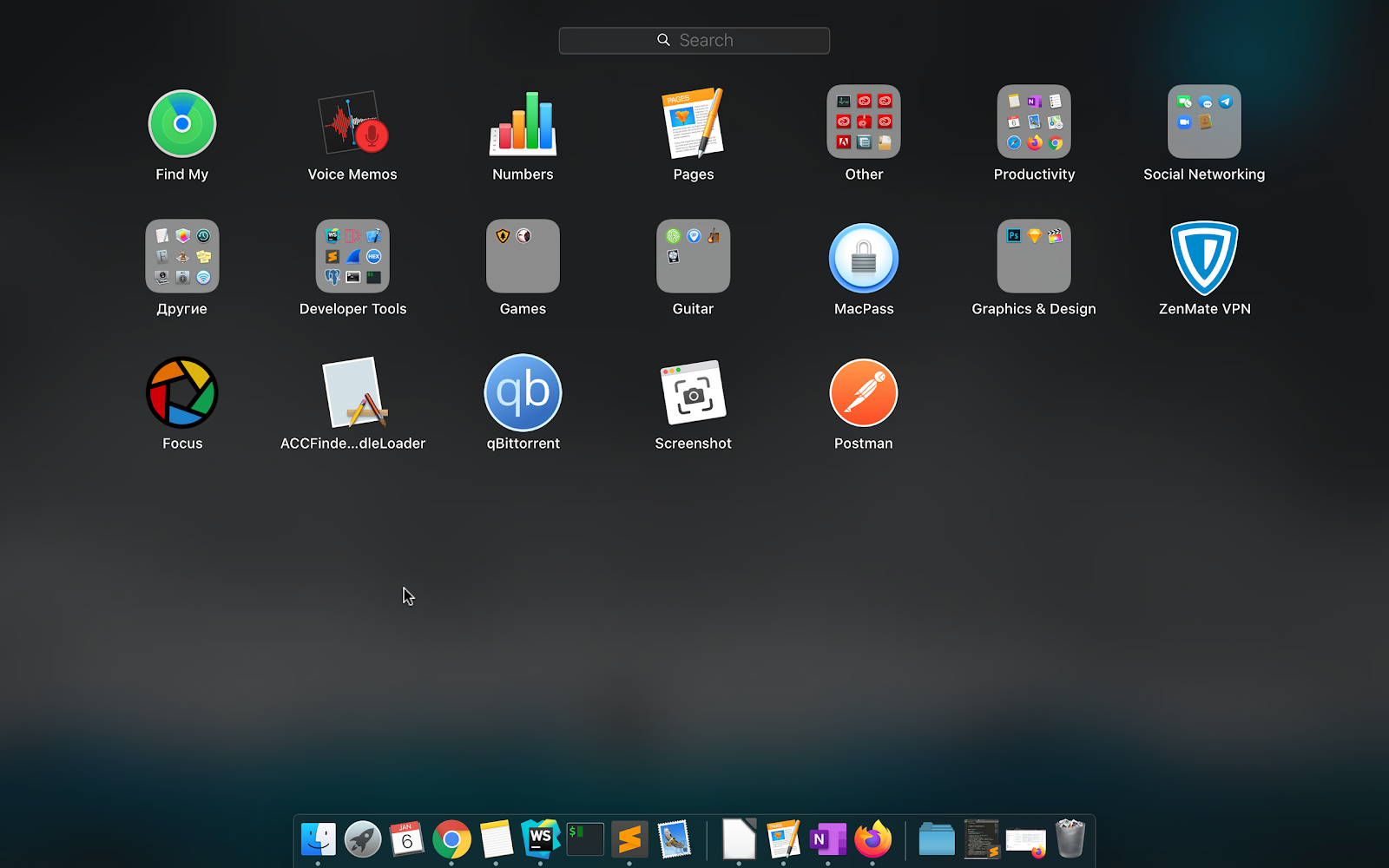The width and height of the screenshot is (1389, 868).
Task: Launch ZenMate VPN
Action: [x=1204, y=258]
